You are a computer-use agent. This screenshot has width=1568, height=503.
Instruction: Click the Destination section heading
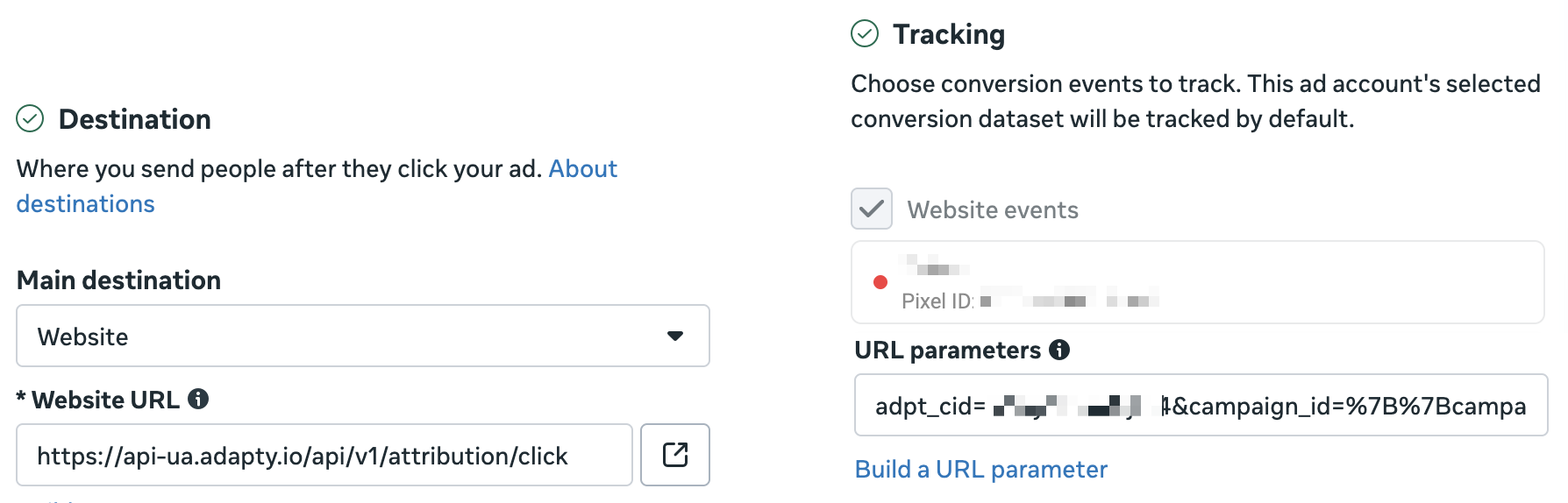tap(135, 119)
